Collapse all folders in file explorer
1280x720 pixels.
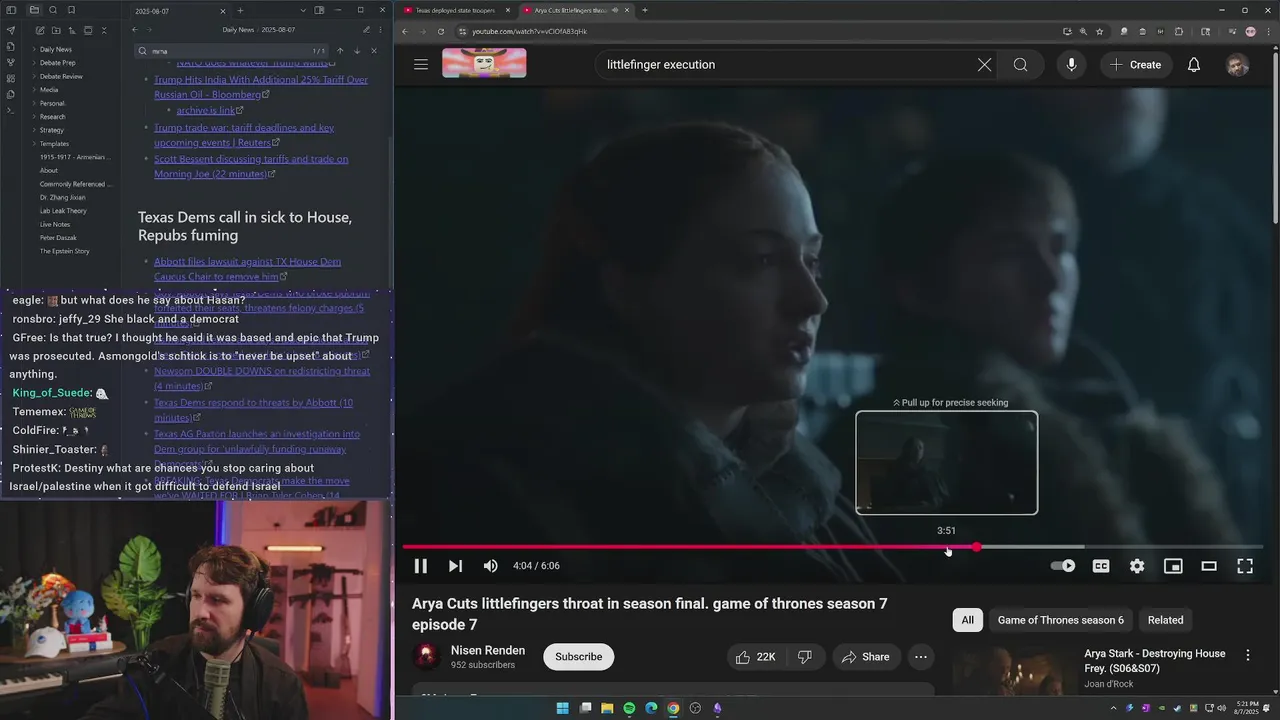(x=105, y=31)
